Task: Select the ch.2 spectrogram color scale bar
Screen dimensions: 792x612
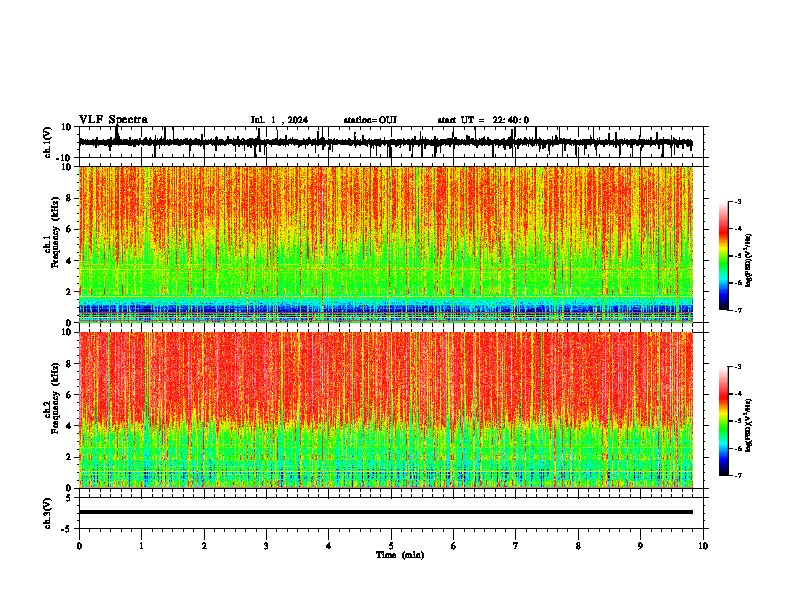Action: [x=724, y=421]
